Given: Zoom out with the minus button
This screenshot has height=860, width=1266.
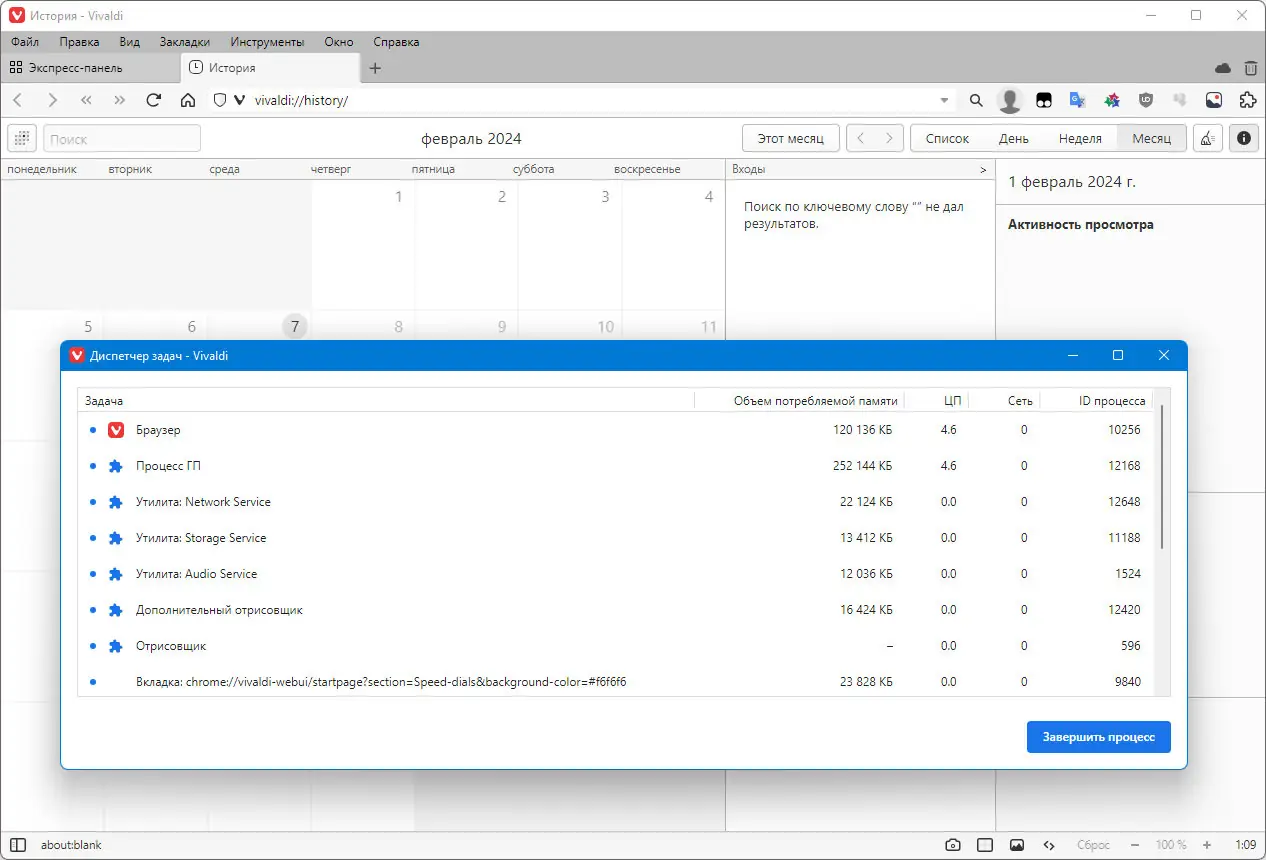Looking at the screenshot, I should tap(1134, 845).
